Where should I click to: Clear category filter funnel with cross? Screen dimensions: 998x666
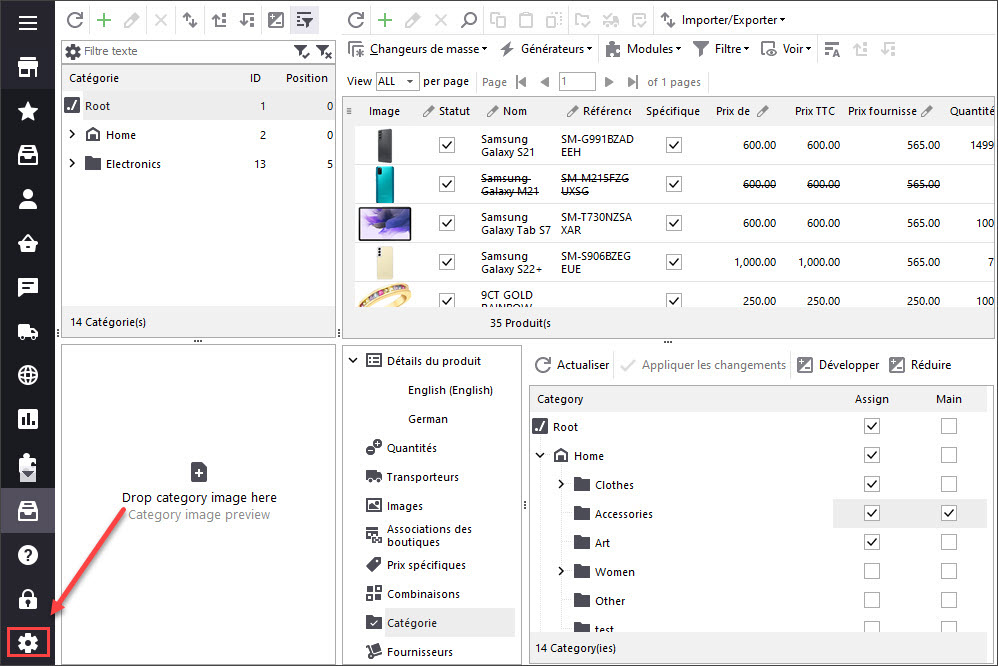coord(324,52)
